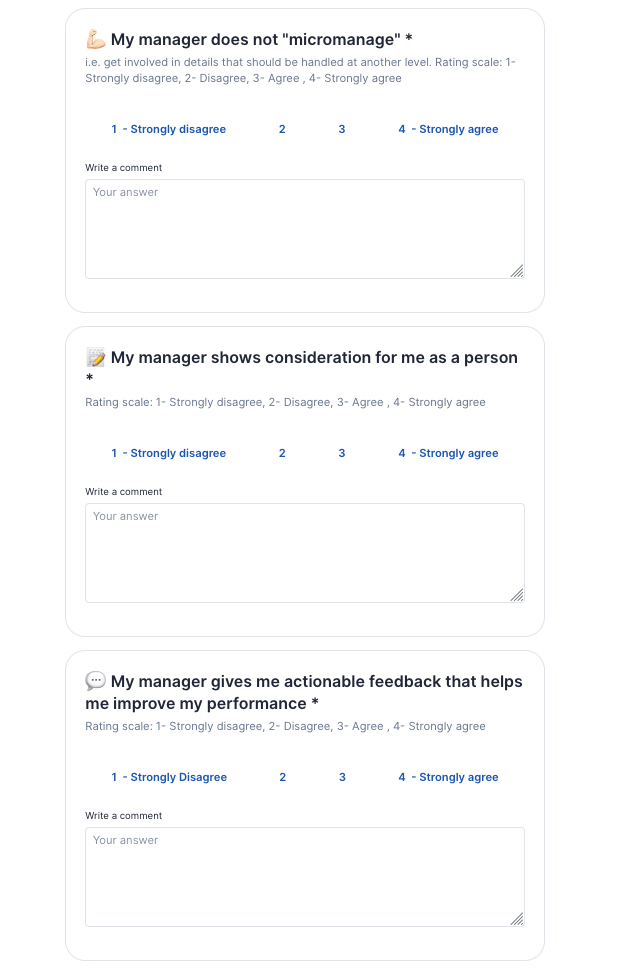Click resize handle of feedback comment box

coord(517,919)
